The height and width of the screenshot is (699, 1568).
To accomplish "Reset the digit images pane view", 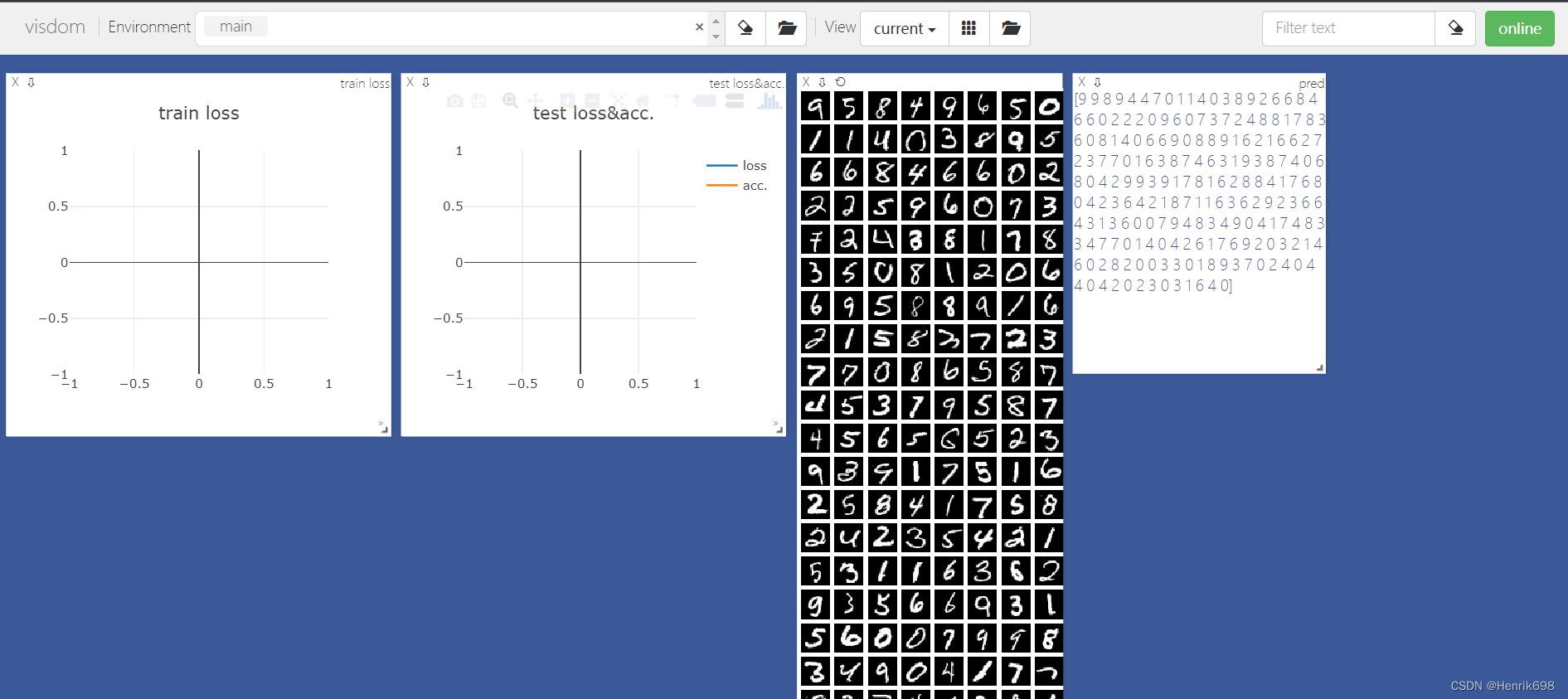I will pyautogui.click(x=840, y=82).
